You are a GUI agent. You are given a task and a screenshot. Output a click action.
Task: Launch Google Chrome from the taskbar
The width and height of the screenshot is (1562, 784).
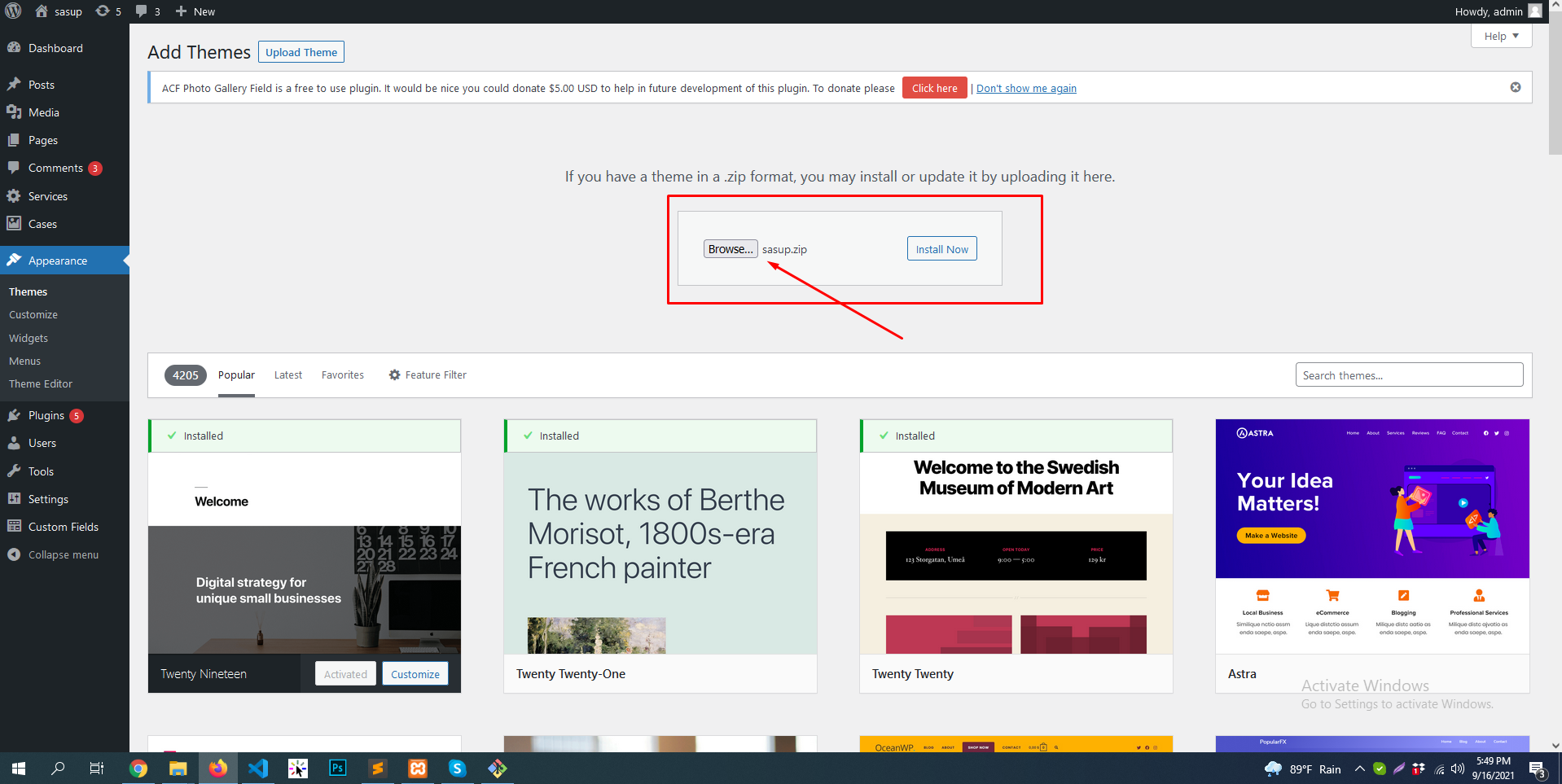pyautogui.click(x=138, y=769)
